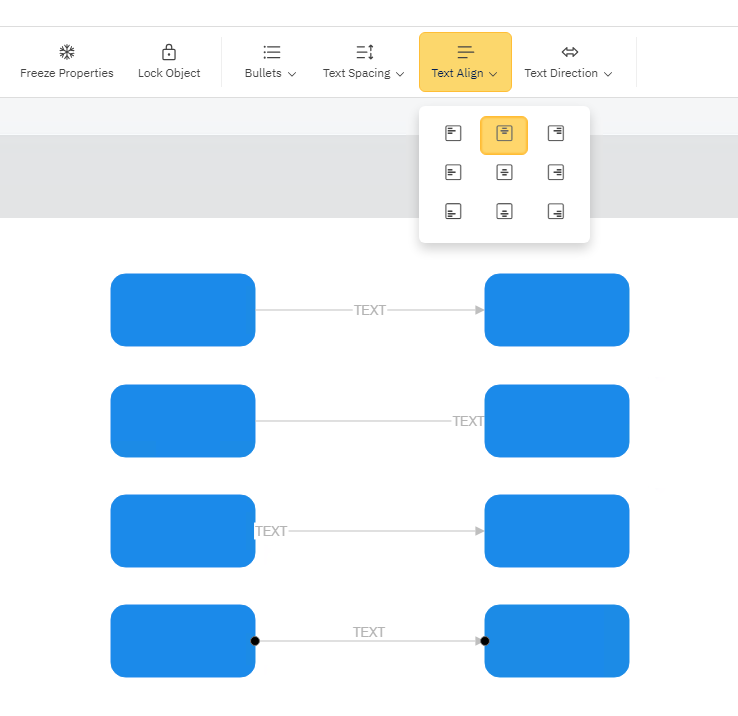738x716 pixels.
Task: Click the black end handle of the selected connector
Action: (485, 641)
